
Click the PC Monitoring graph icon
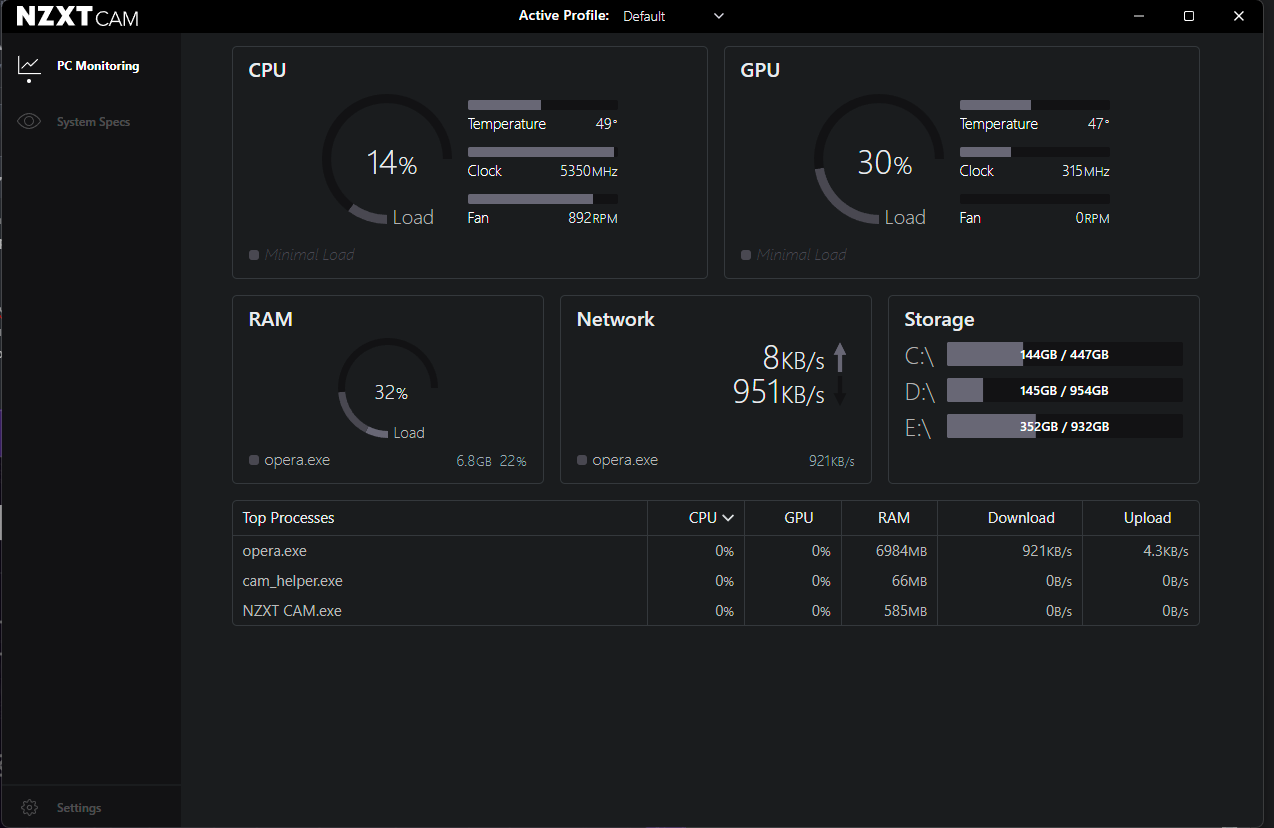pyautogui.click(x=29, y=66)
